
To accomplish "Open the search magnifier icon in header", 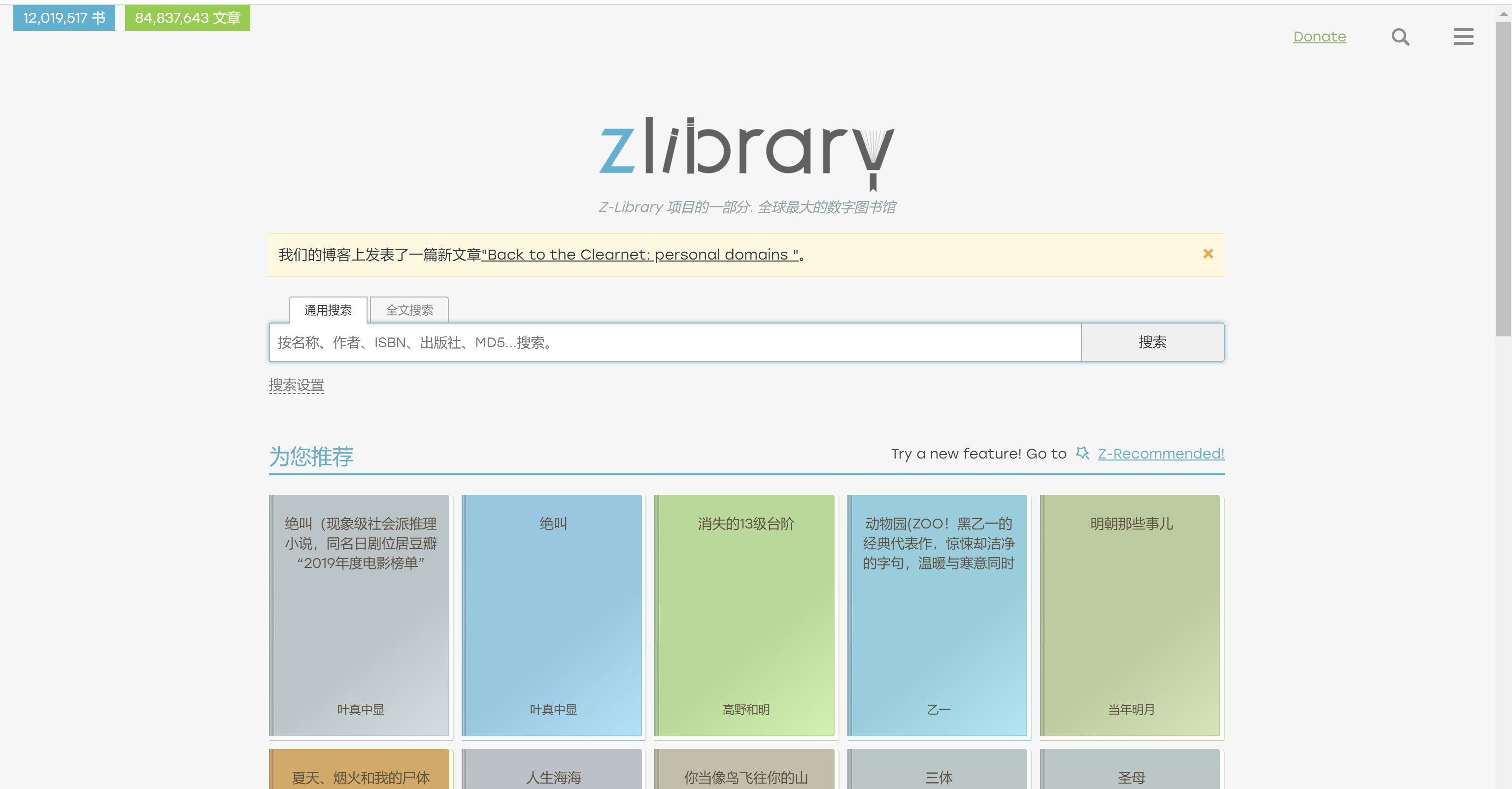I will (x=1401, y=37).
